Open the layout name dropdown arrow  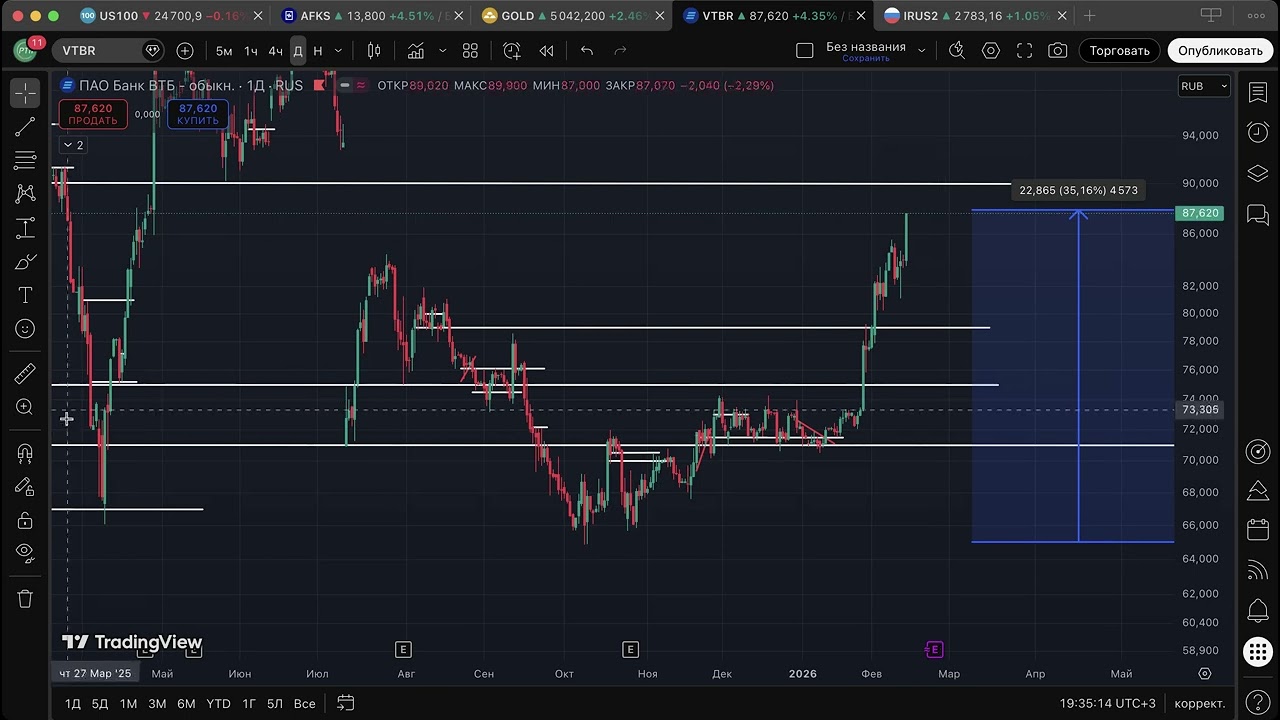pos(922,51)
